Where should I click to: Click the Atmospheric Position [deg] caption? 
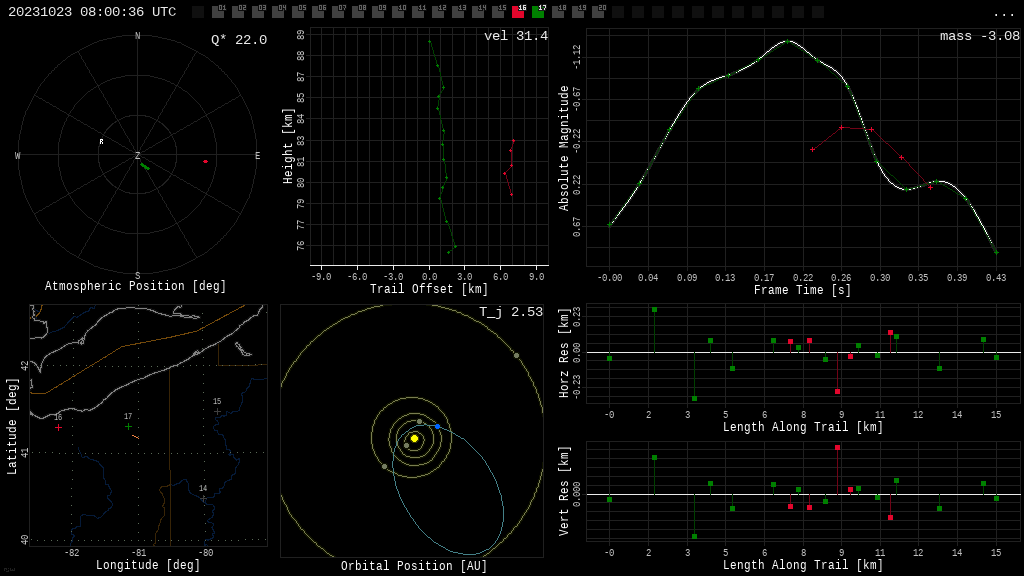[x=135, y=286]
